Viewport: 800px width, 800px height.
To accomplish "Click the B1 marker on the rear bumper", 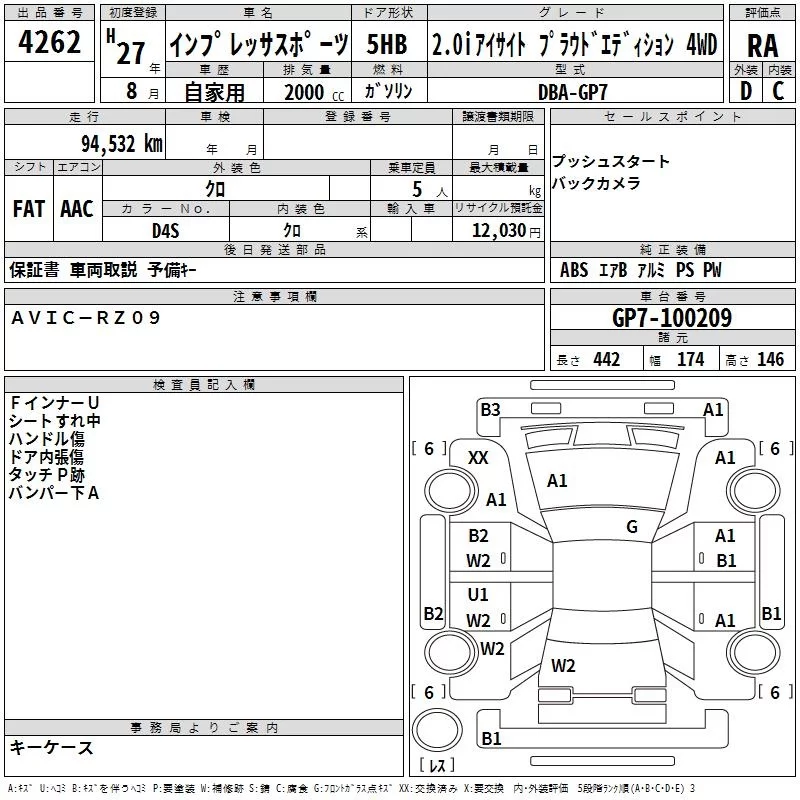I will click(491, 739).
